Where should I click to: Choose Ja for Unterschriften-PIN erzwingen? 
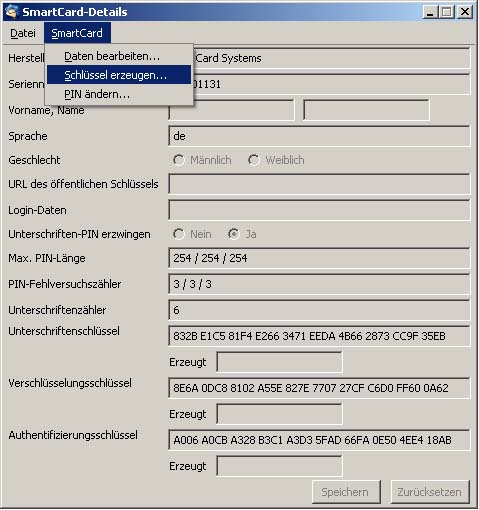pos(234,234)
